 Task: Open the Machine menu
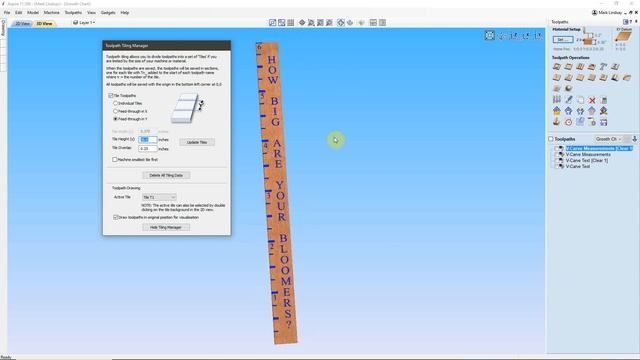pos(52,13)
